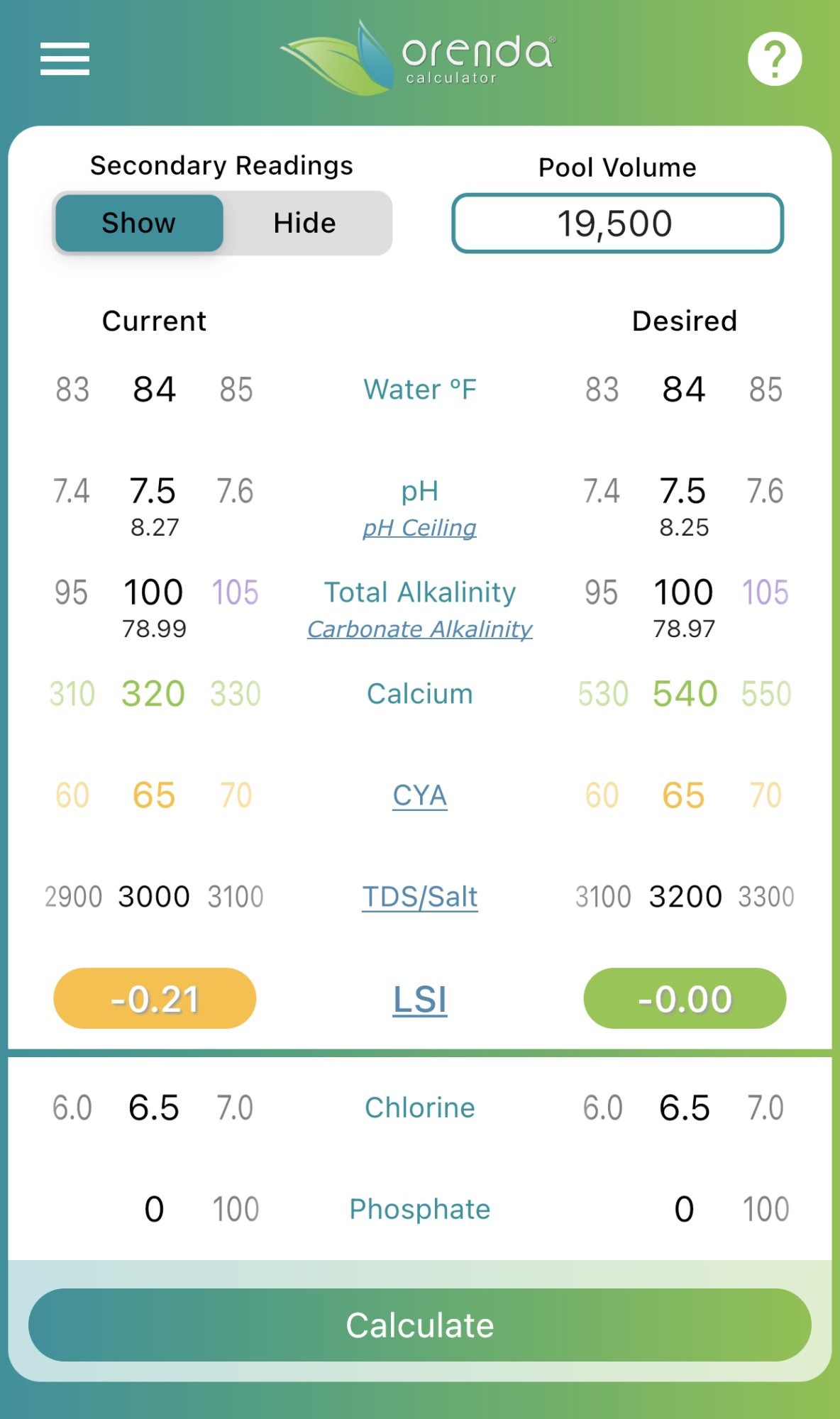
Task: Set desired TDS/Salt to 3300
Action: pyautogui.click(x=766, y=897)
